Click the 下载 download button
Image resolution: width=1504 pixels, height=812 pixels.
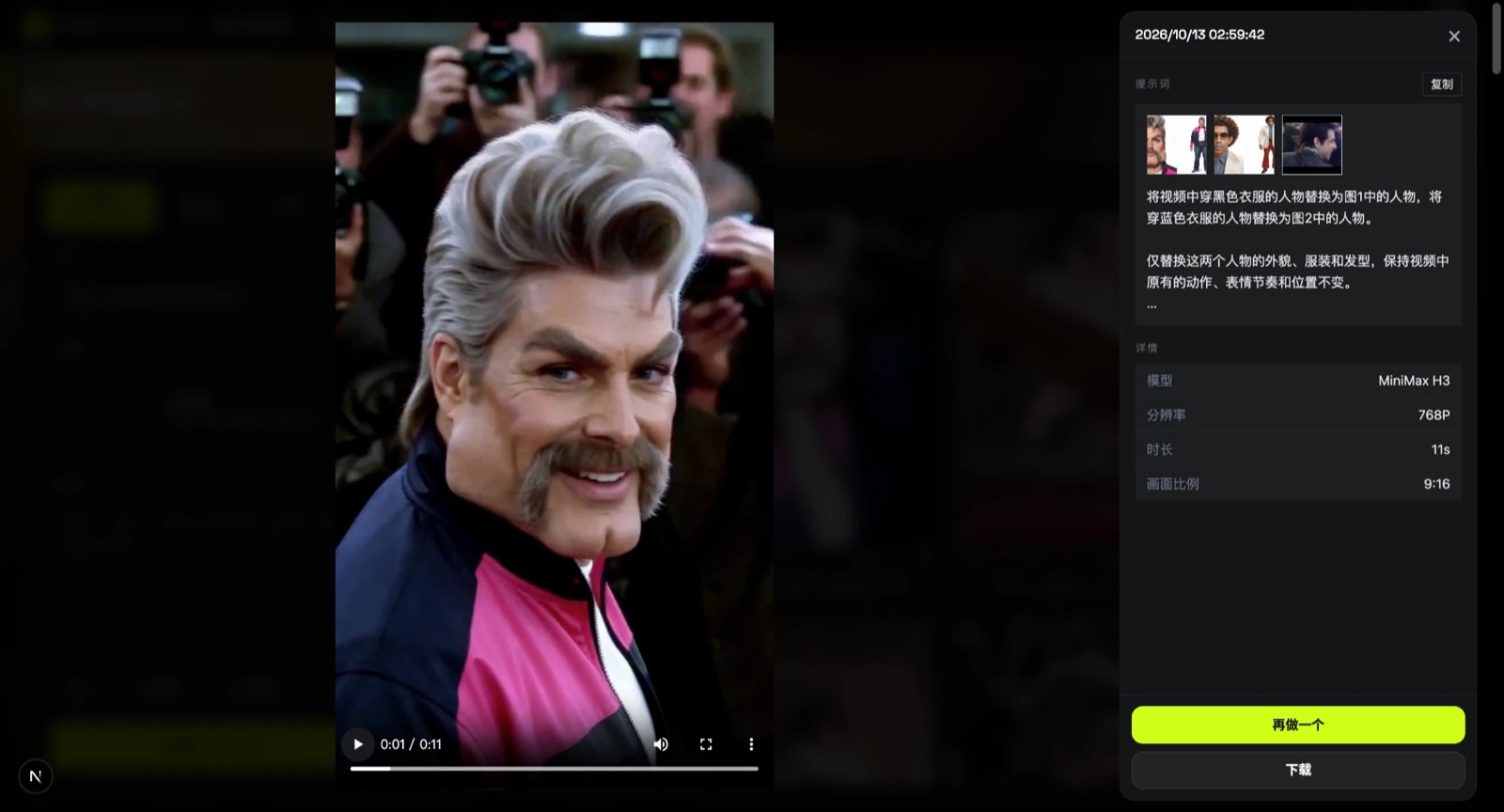[x=1298, y=770]
